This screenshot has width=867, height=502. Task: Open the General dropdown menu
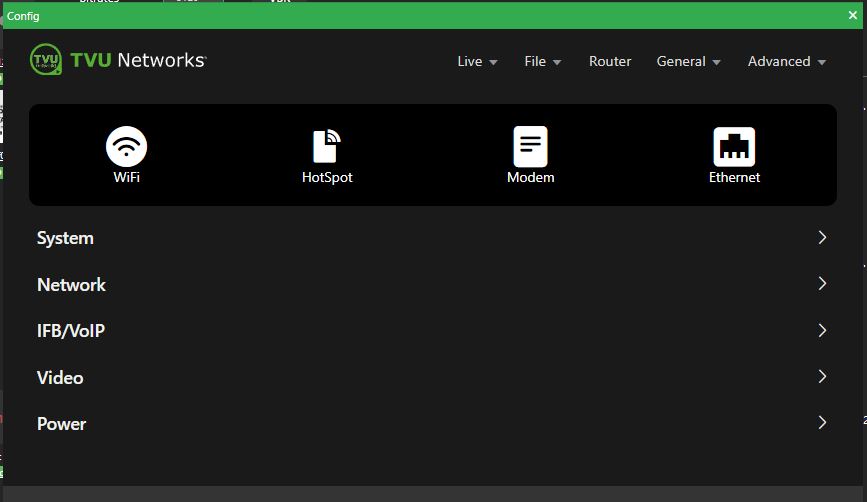pos(688,61)
